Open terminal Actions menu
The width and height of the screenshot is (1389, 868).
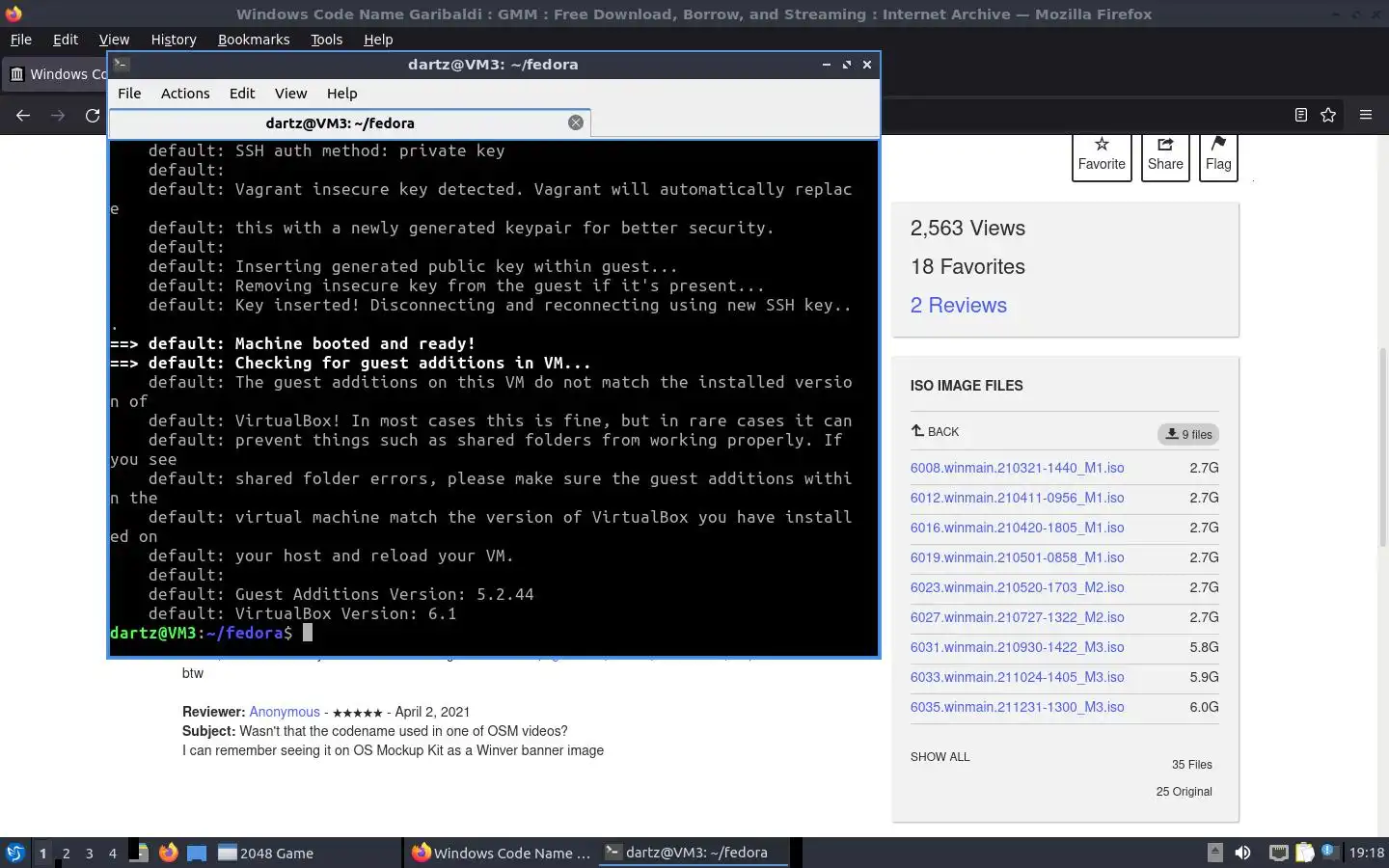click(x=185, y=93)
